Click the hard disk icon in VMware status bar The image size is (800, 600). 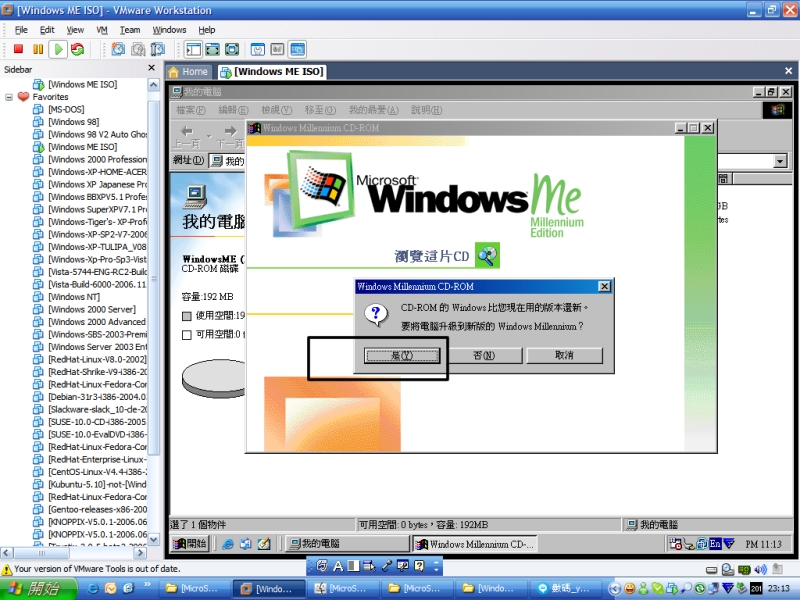(712, 569)
